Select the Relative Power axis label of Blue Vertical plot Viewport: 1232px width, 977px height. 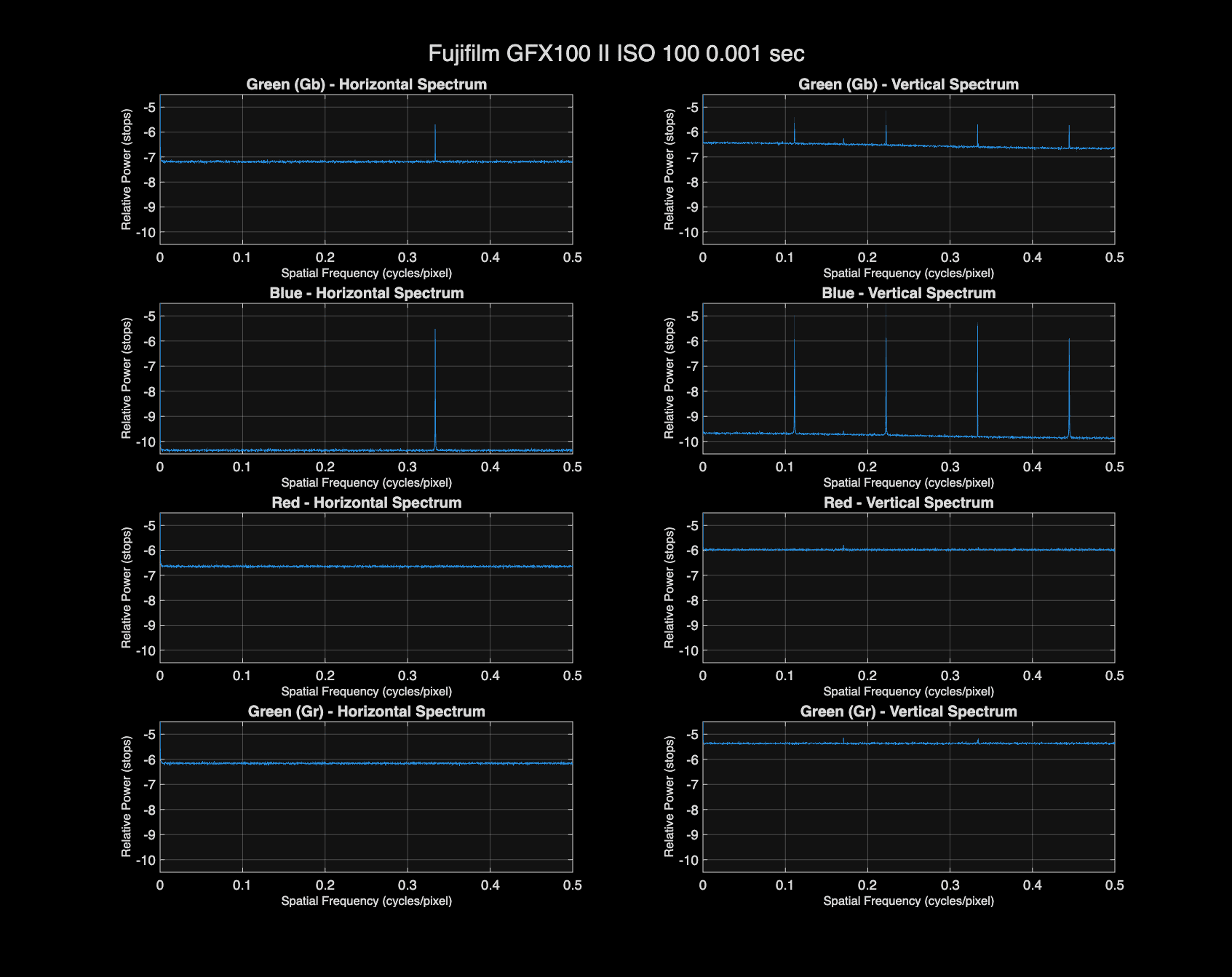[x=669, y=378]
